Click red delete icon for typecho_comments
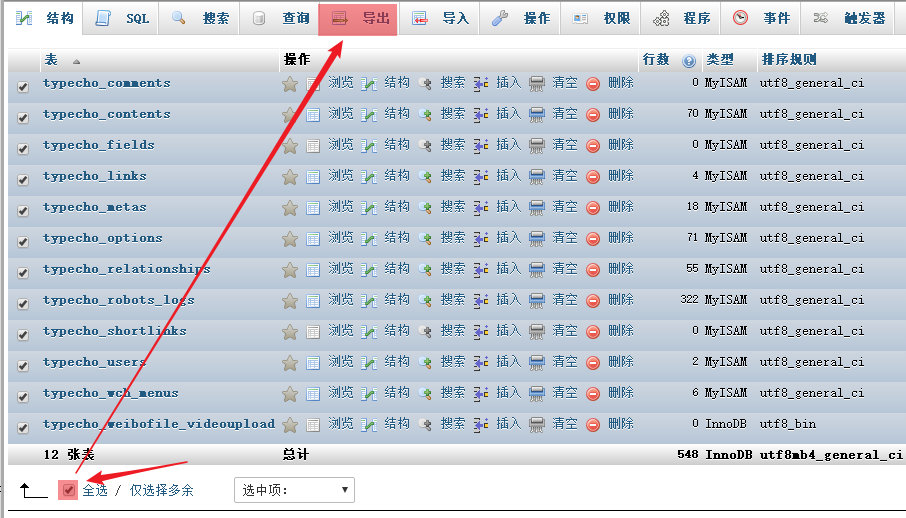Viewport: 906px width, 518px height. pyautogui.click(x=593, y=84)
